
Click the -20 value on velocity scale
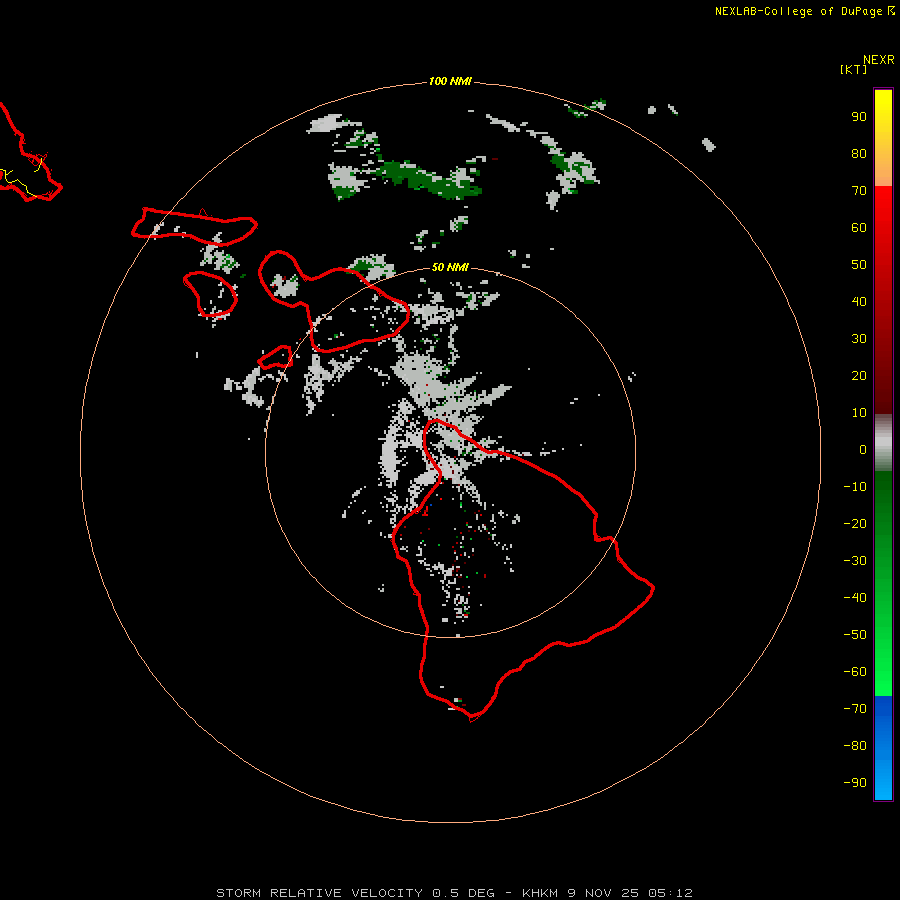855,524
